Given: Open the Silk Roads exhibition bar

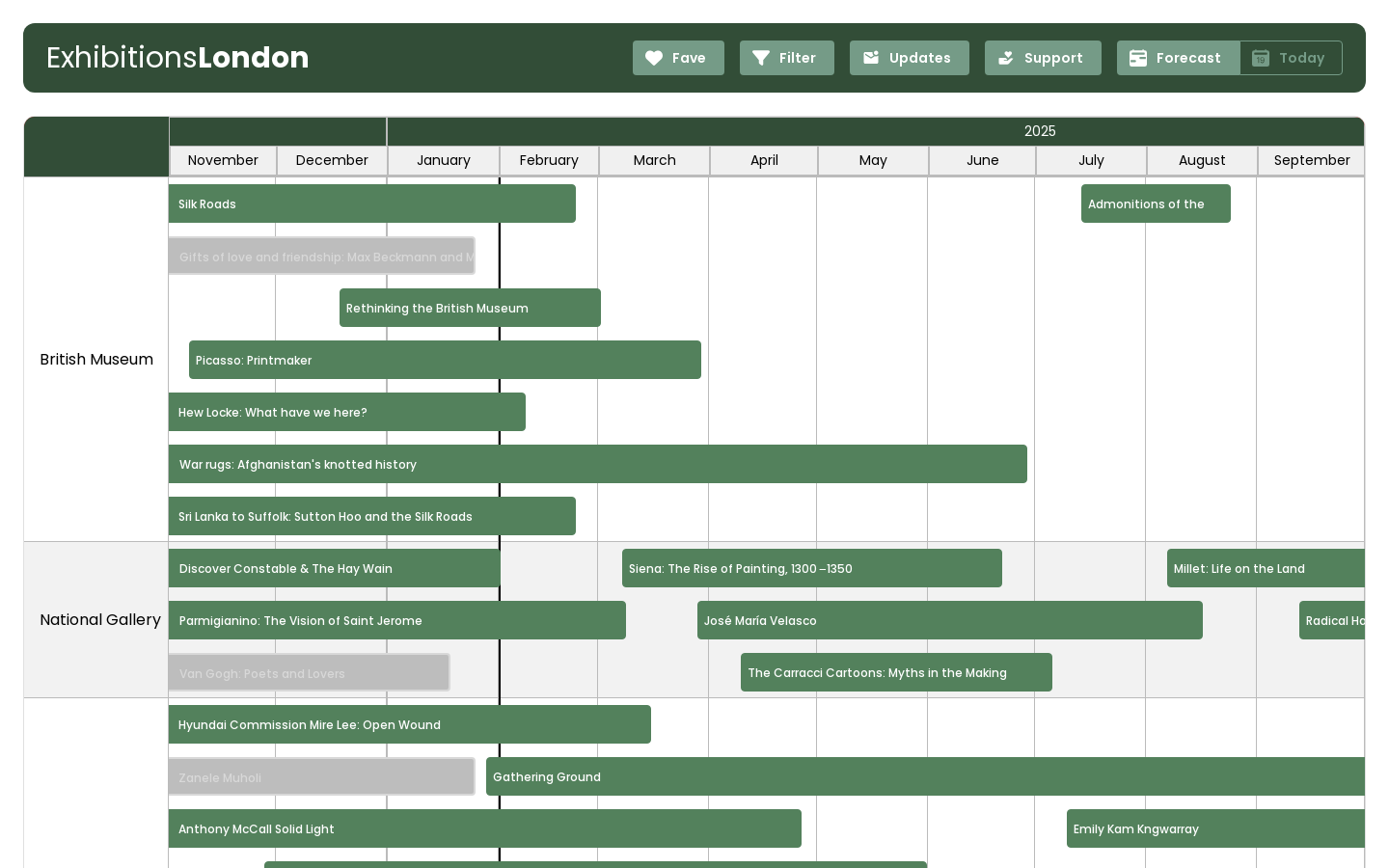Looking at the screenshot, I should 372,203.
